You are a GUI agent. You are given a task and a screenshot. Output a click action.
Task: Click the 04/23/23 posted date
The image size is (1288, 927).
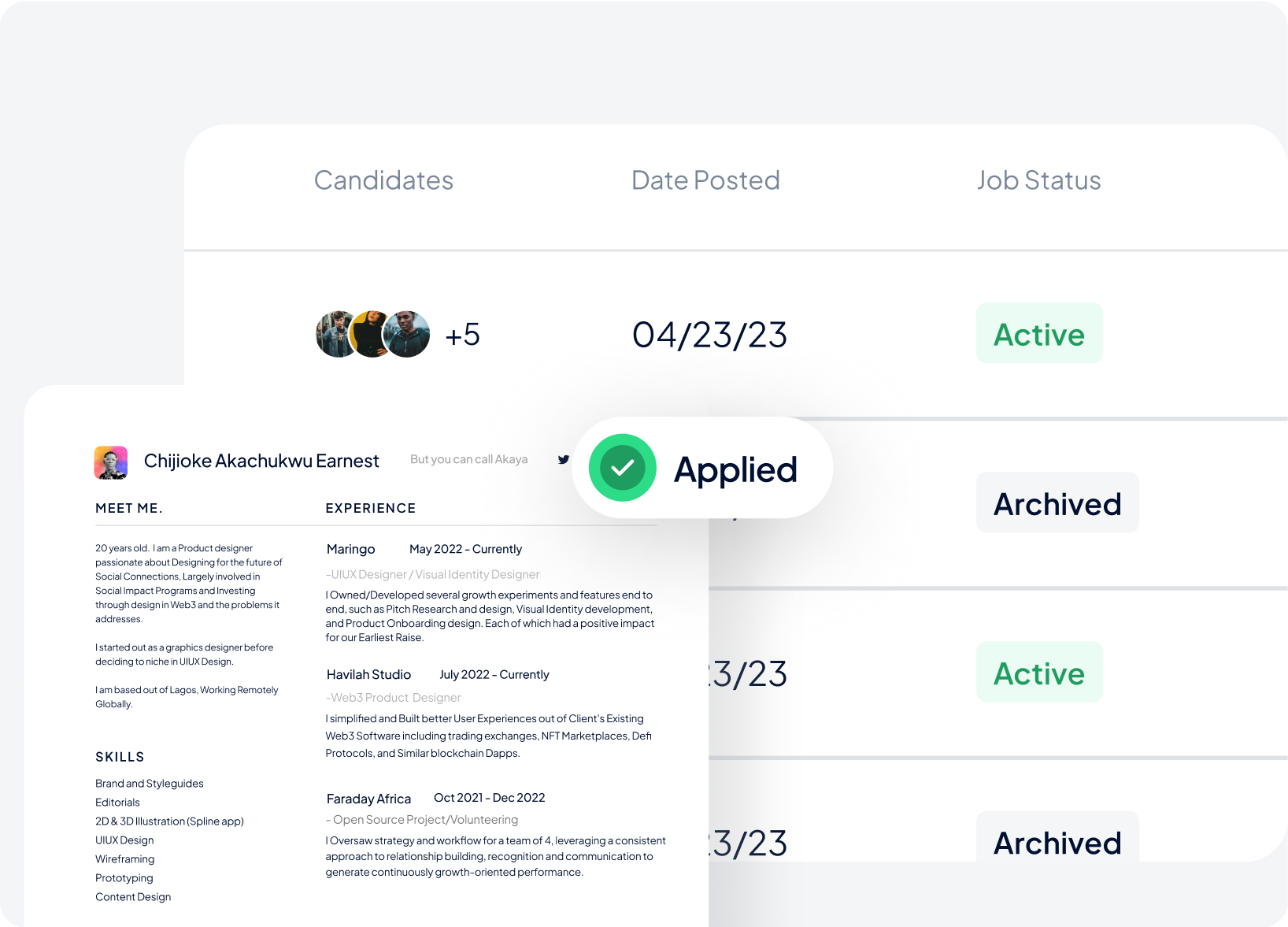click(709, 335)
